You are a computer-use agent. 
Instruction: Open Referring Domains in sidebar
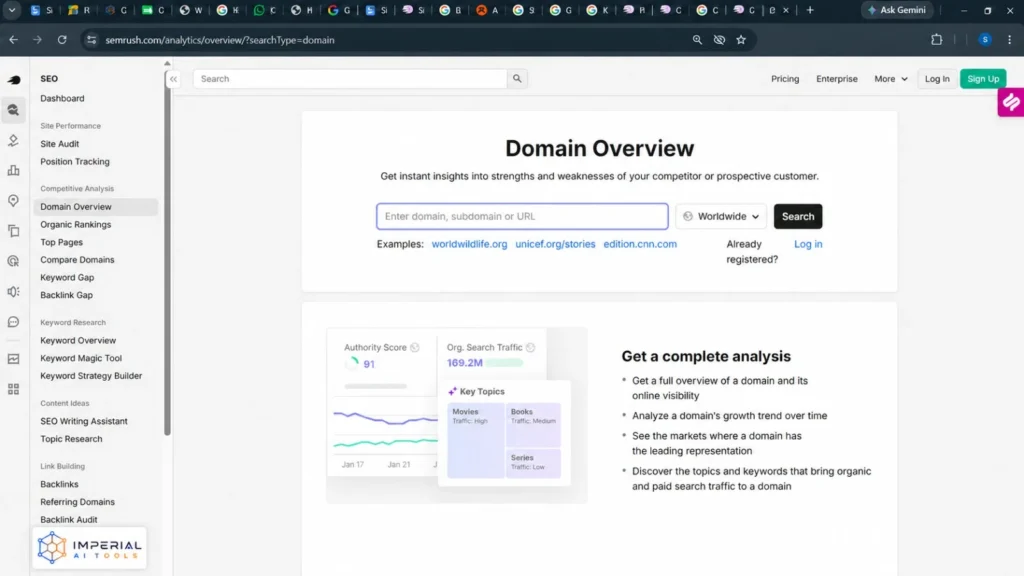(77, 502)
